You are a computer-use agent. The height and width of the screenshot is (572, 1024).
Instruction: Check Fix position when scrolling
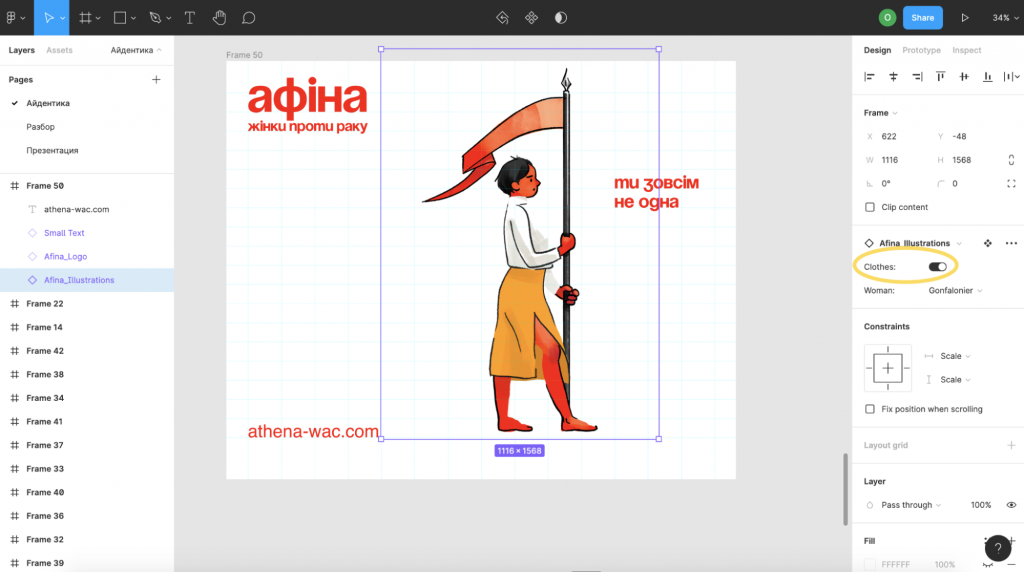[870, 409]
